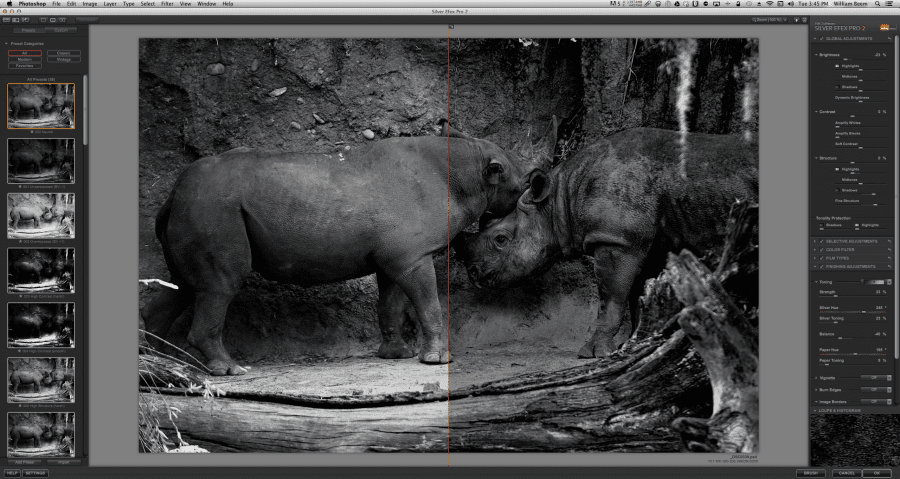Collapse the Preset Categories section
Viewport: 900px width, 479px height.
[6, 44]
